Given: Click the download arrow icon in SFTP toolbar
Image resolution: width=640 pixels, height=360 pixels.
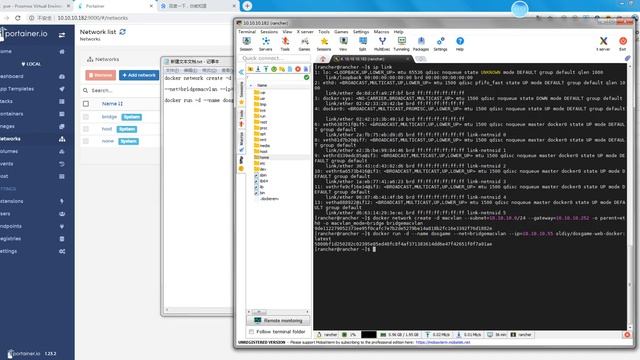Looking at the screenshot, I should 258,69.
